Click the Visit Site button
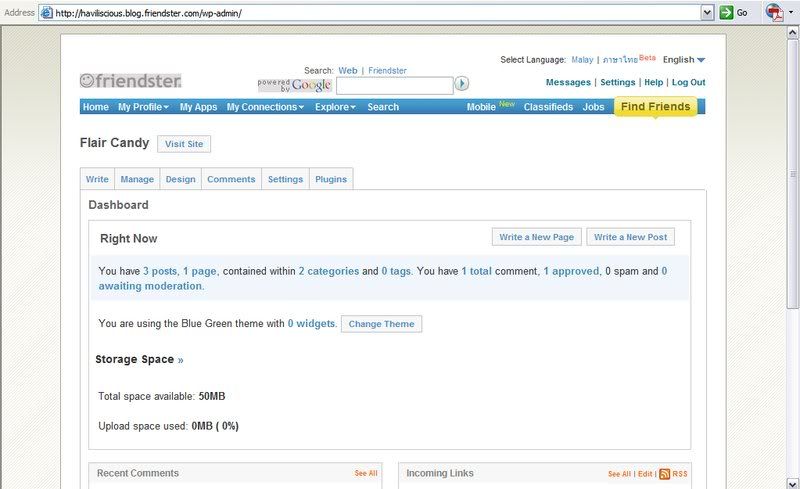 click(x=184, y=144)
